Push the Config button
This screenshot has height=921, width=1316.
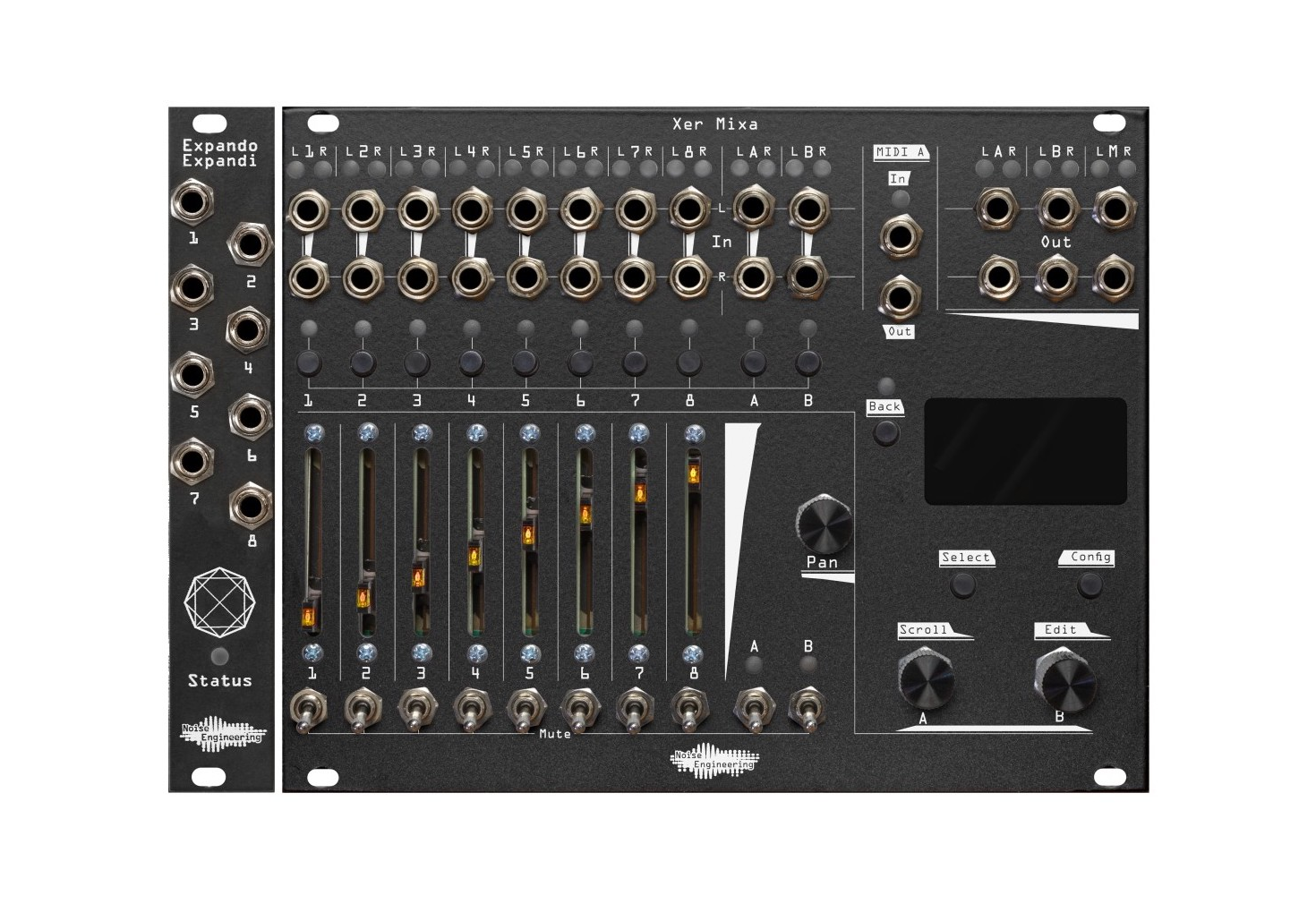coord(1090,584)
